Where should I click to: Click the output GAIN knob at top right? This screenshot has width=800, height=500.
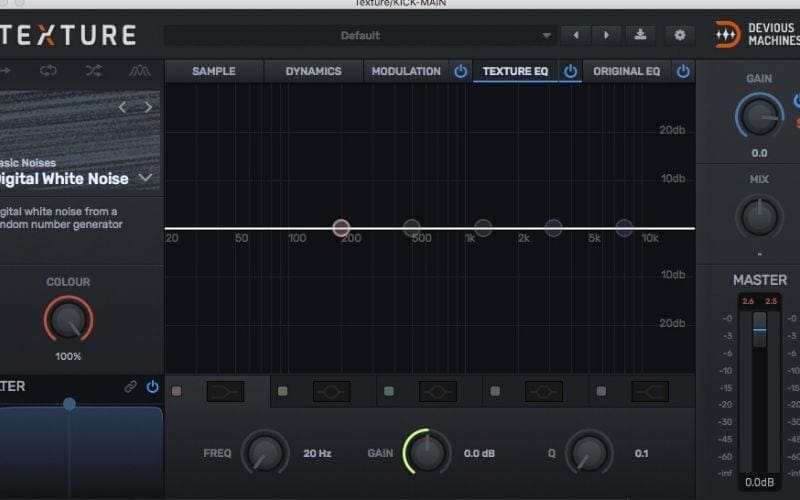point(759,116)
